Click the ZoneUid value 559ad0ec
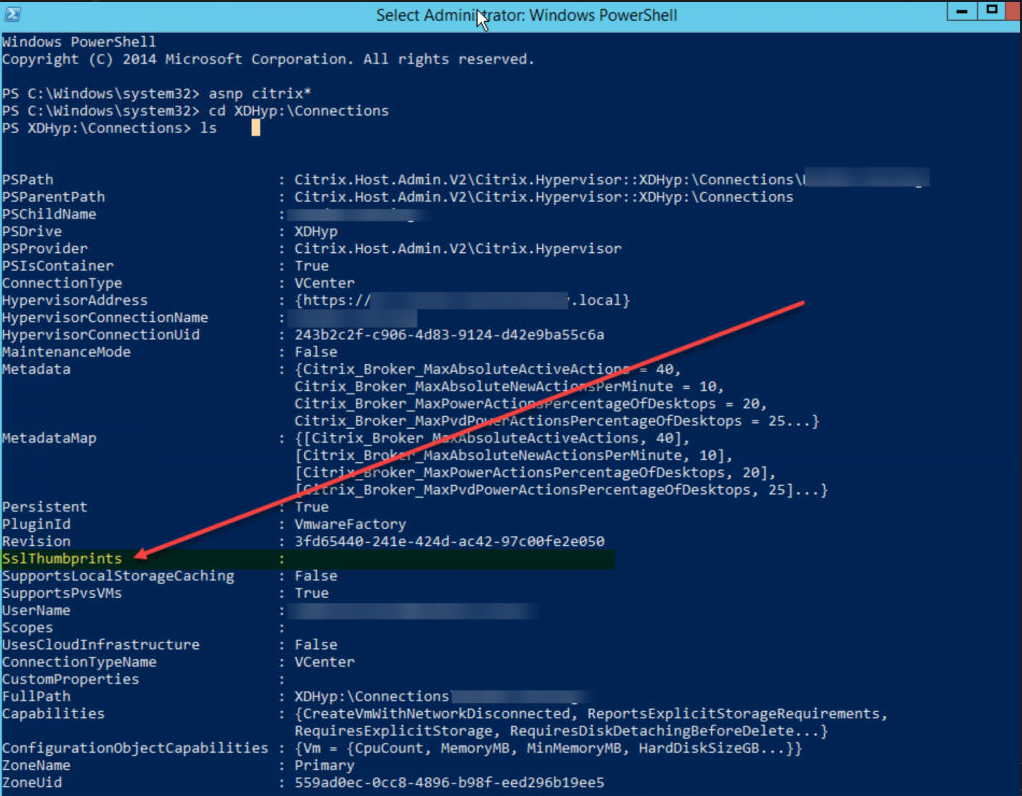The width and height of the screenshot is (1022, 796). point(448,782)
